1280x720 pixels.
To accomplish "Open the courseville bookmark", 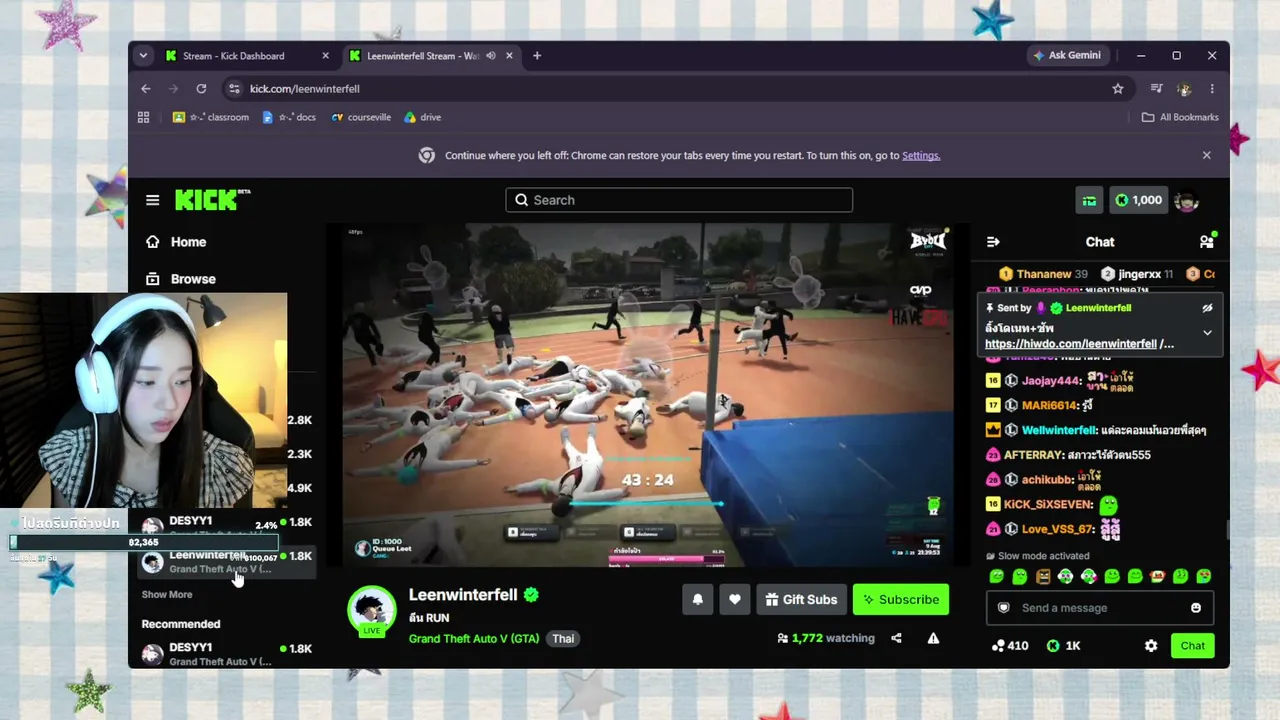I will 361,117.
